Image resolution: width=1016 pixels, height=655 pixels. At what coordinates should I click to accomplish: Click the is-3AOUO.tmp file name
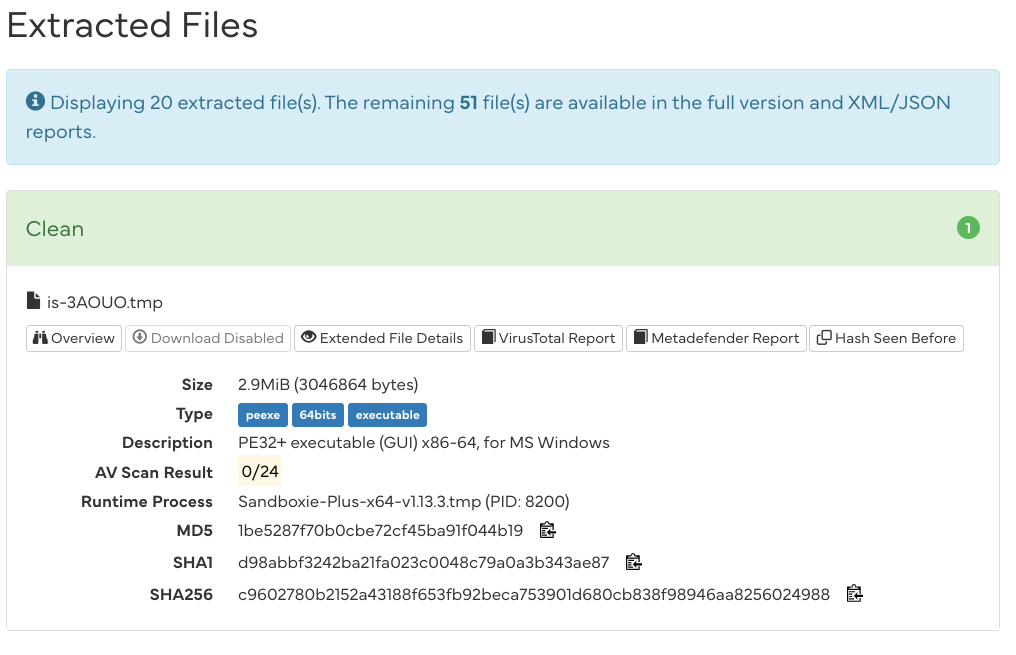pos(105,302)
